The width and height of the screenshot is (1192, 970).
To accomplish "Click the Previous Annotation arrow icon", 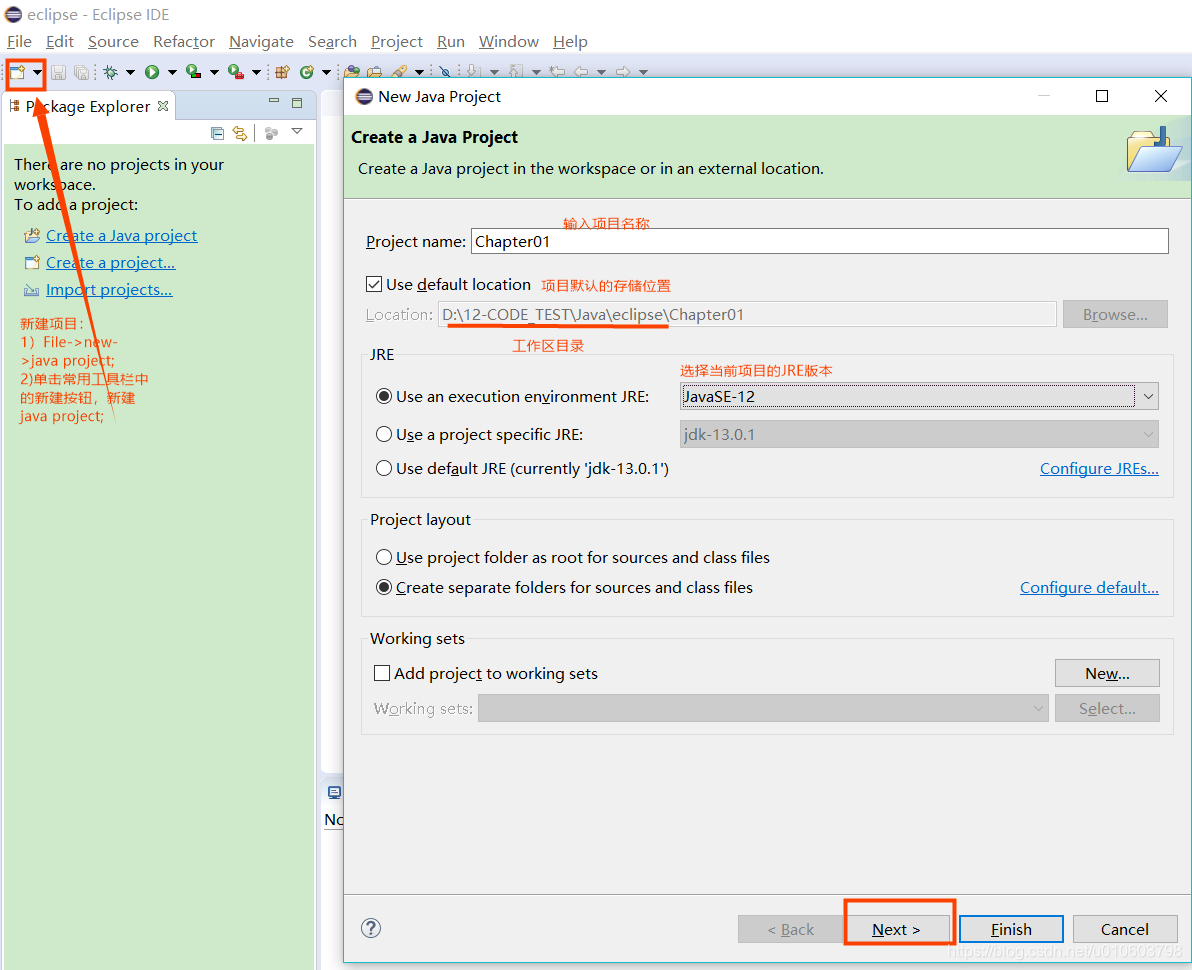I will coord(515,72).
